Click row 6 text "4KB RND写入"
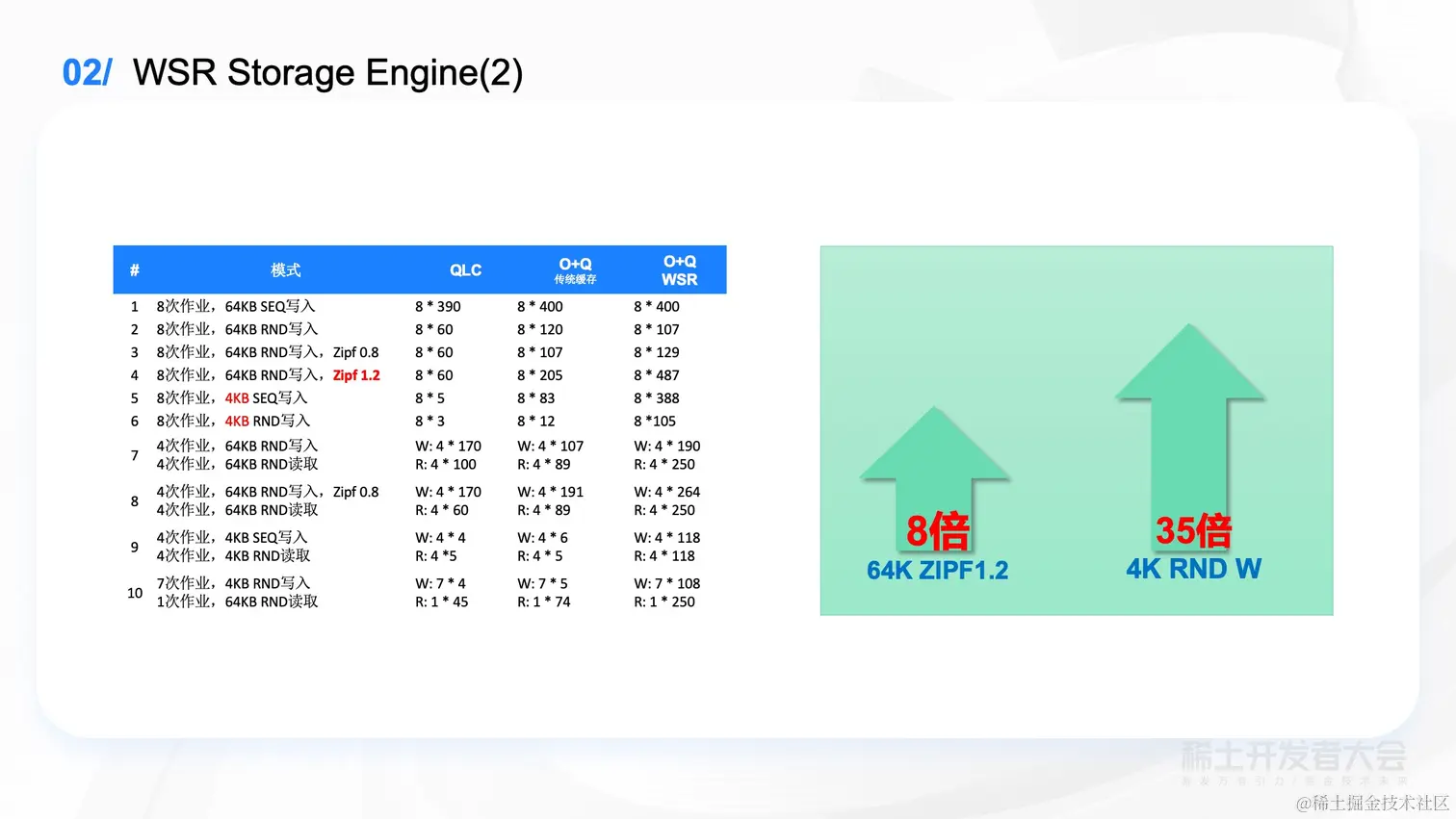 pos(268,421)
